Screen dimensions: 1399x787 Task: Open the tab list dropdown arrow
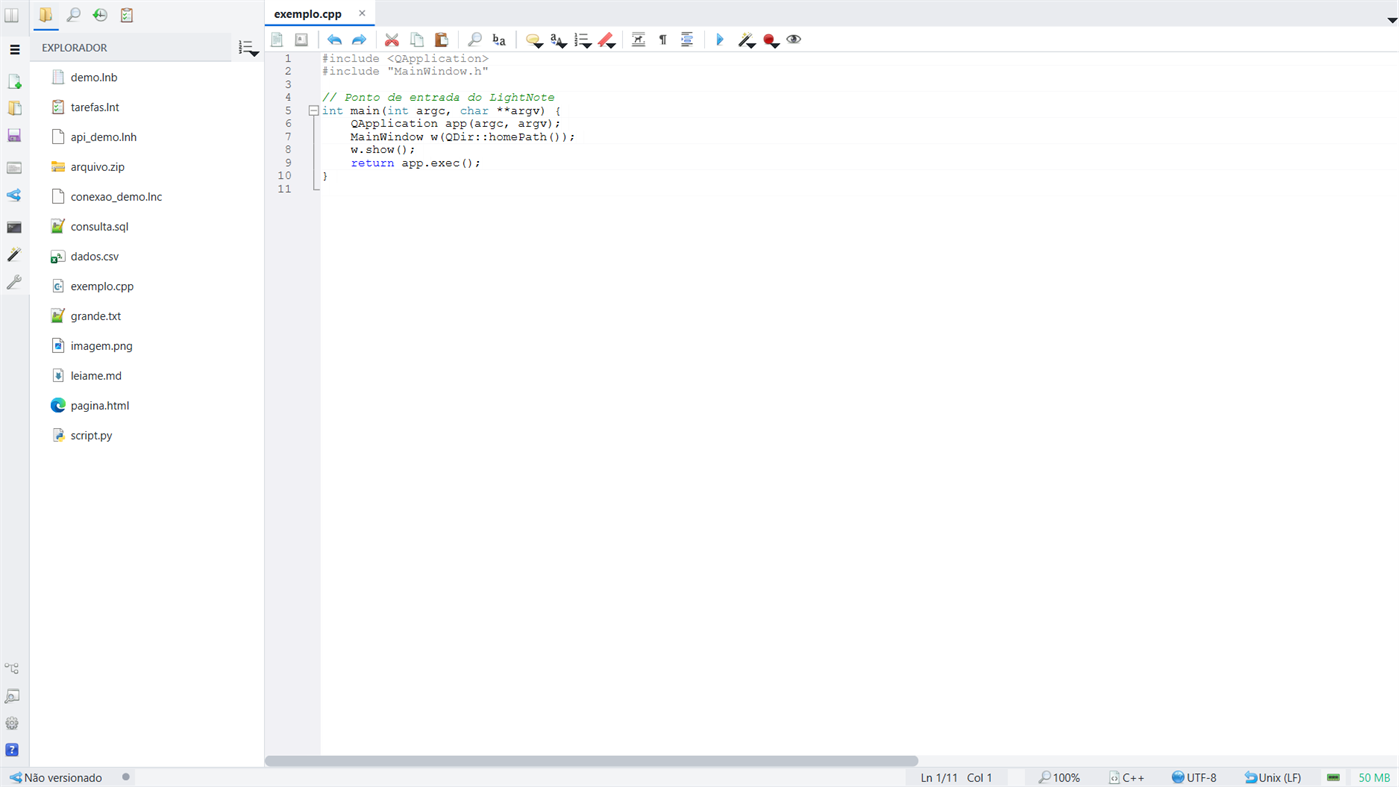1391,20
